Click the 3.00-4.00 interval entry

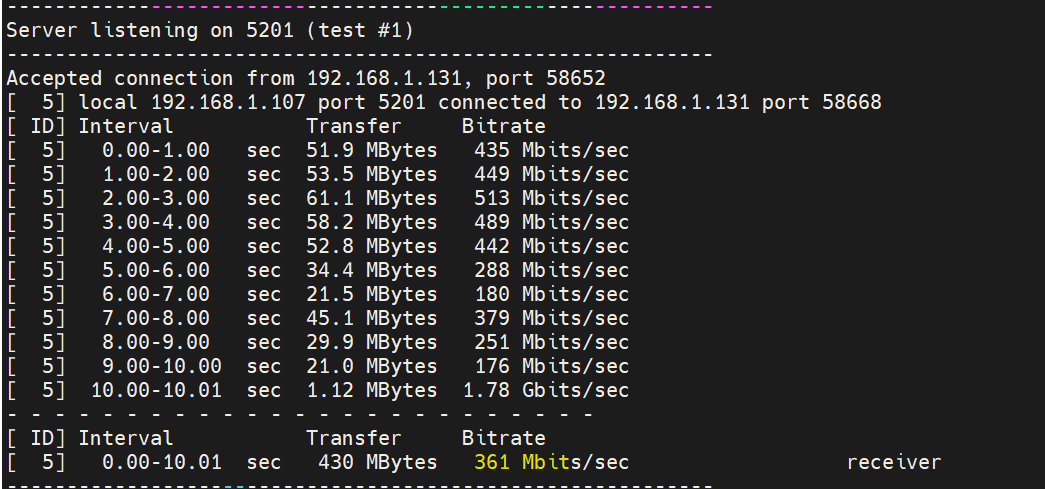156,222
